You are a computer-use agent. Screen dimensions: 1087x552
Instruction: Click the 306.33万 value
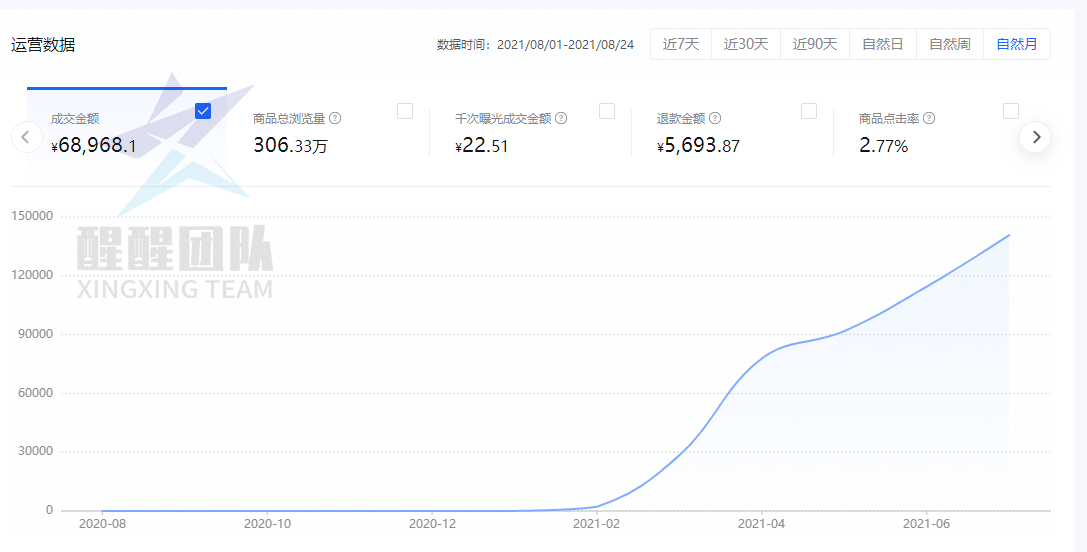[290, 146]
